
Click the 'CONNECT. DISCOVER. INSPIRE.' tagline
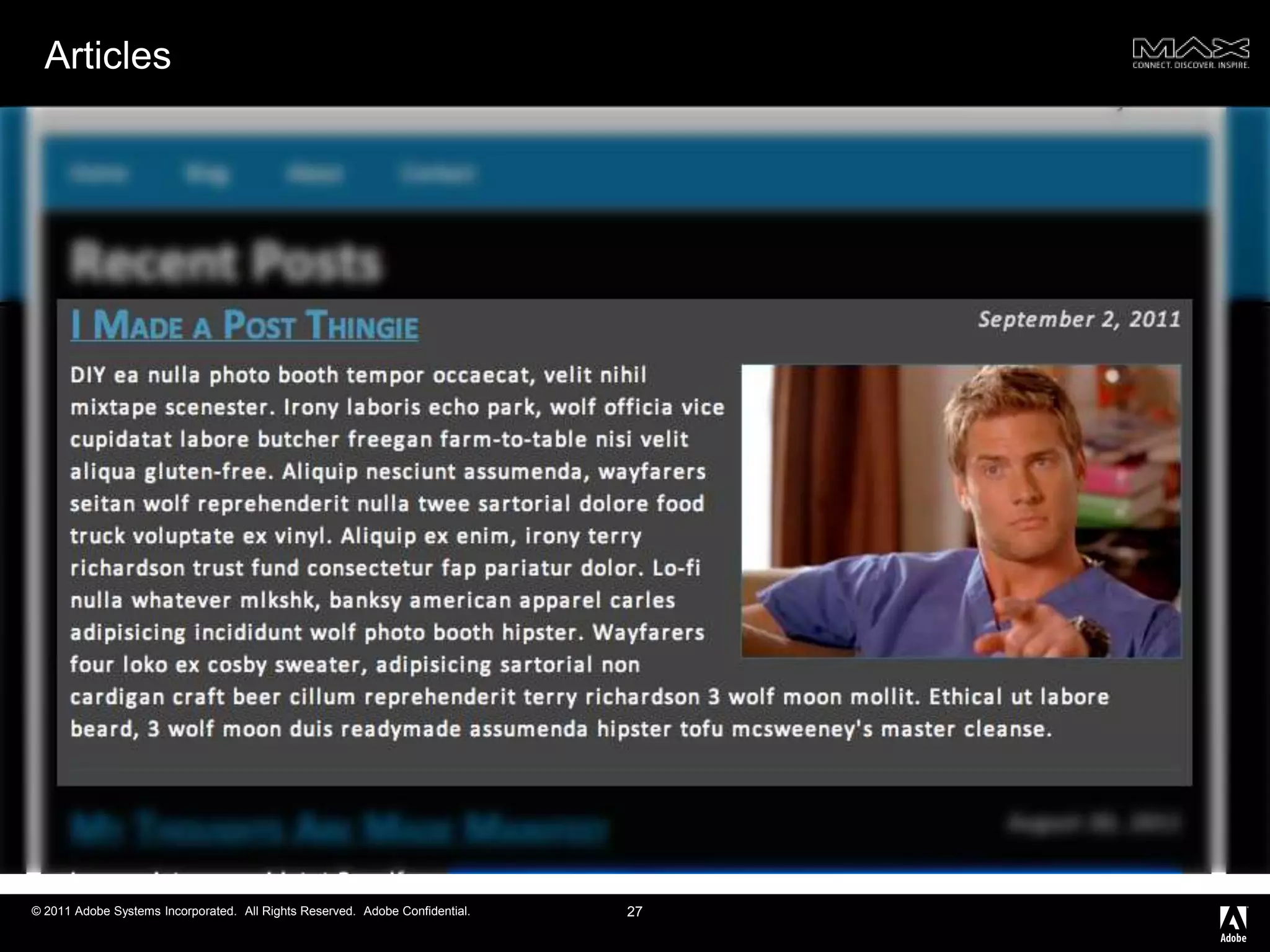coord(1190,65)
